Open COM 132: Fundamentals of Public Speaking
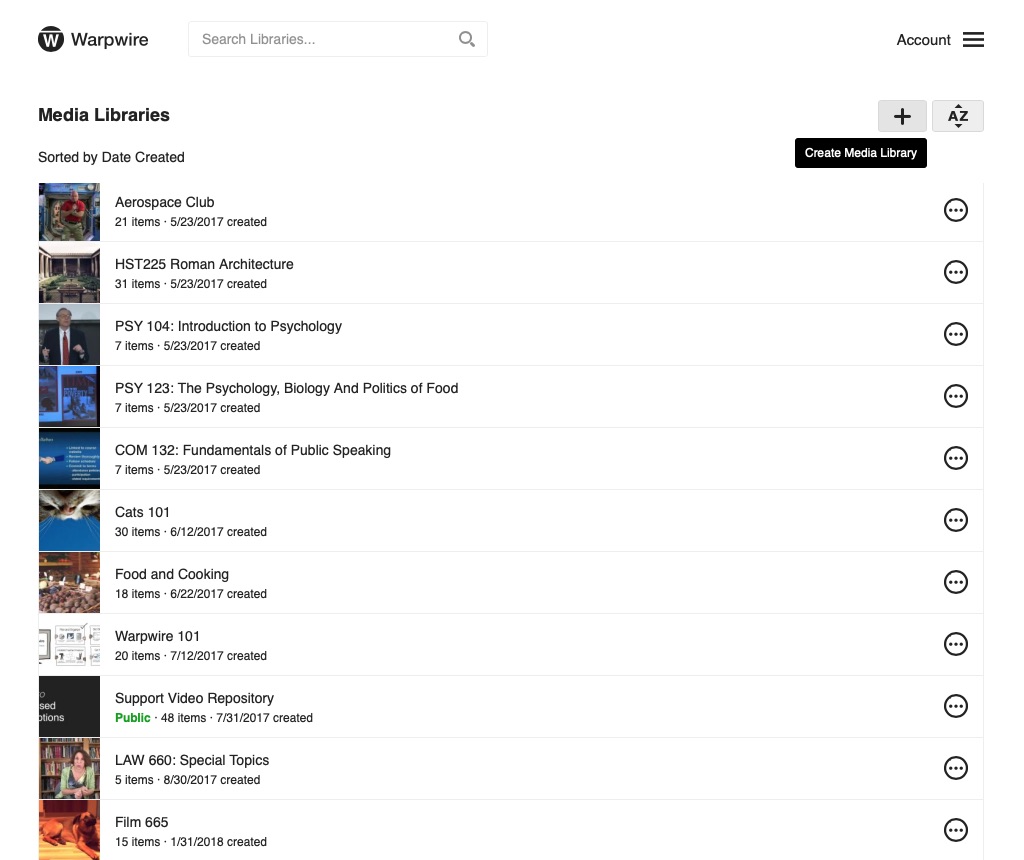 252,450
